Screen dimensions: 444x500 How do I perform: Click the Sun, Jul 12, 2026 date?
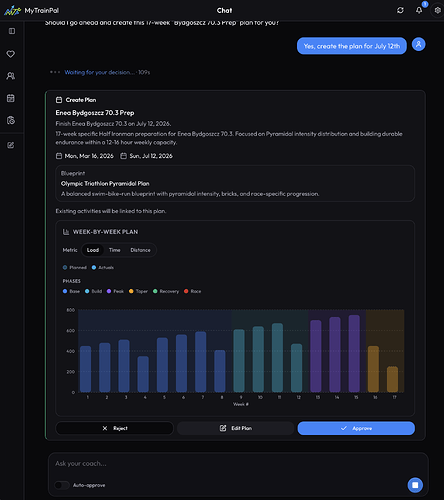coord(151,156)
